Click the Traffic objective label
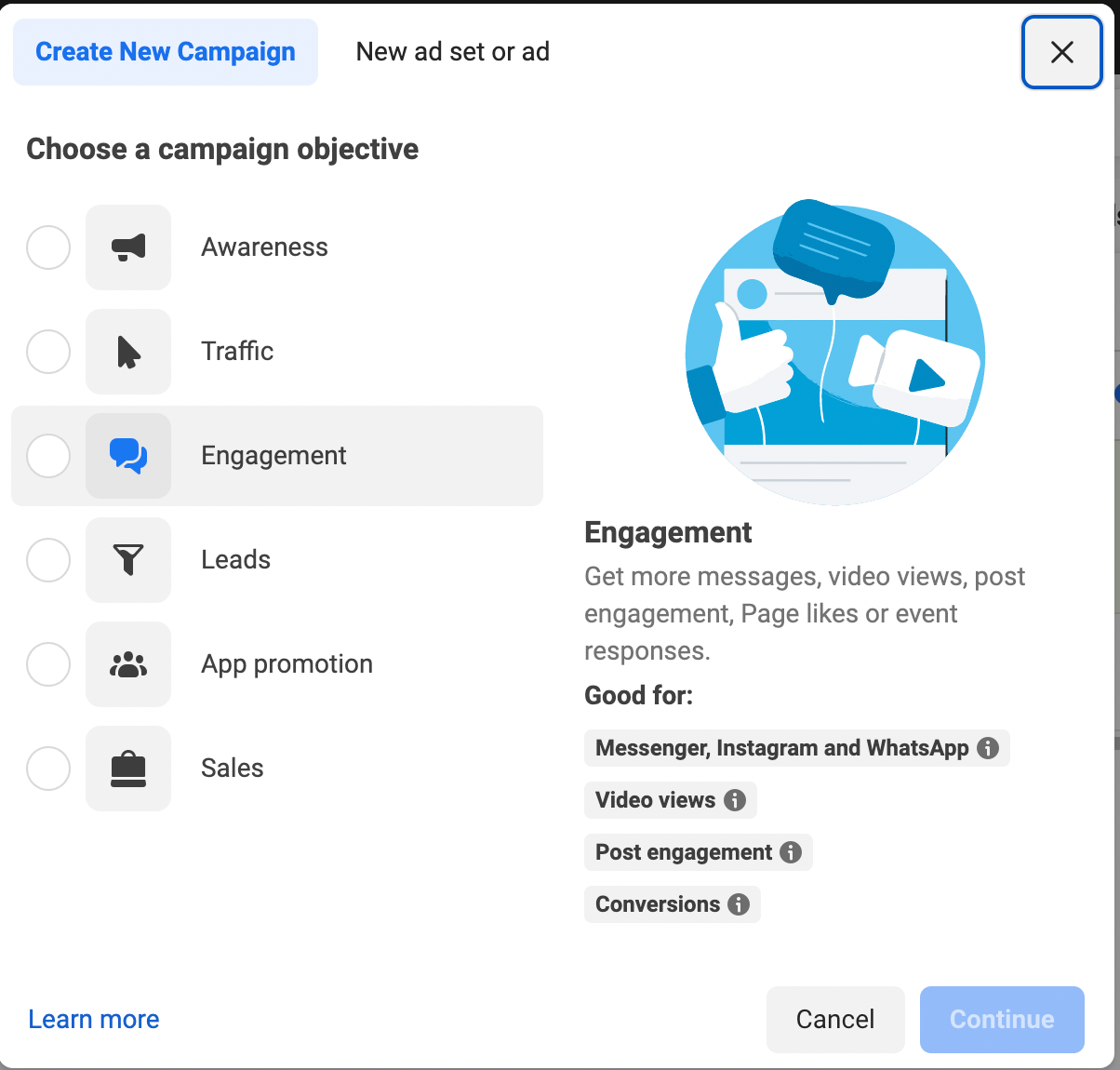This screenshot has width=1120, height=1070. coord(237,352)
